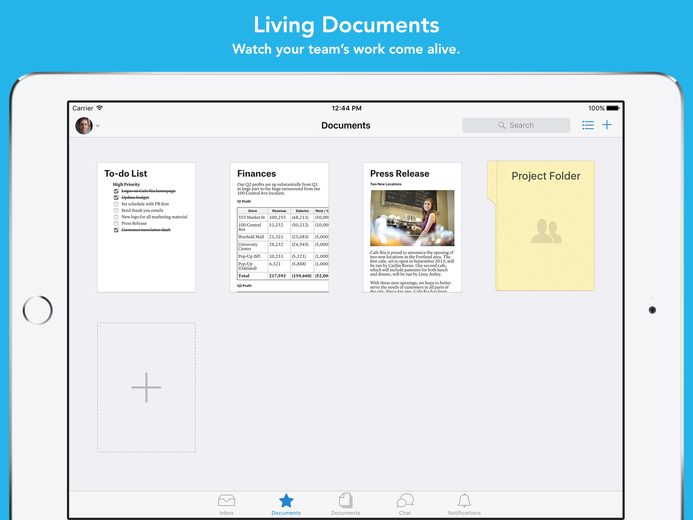
Task: Open the yellow Project Folder
Action: click(541, 225)
